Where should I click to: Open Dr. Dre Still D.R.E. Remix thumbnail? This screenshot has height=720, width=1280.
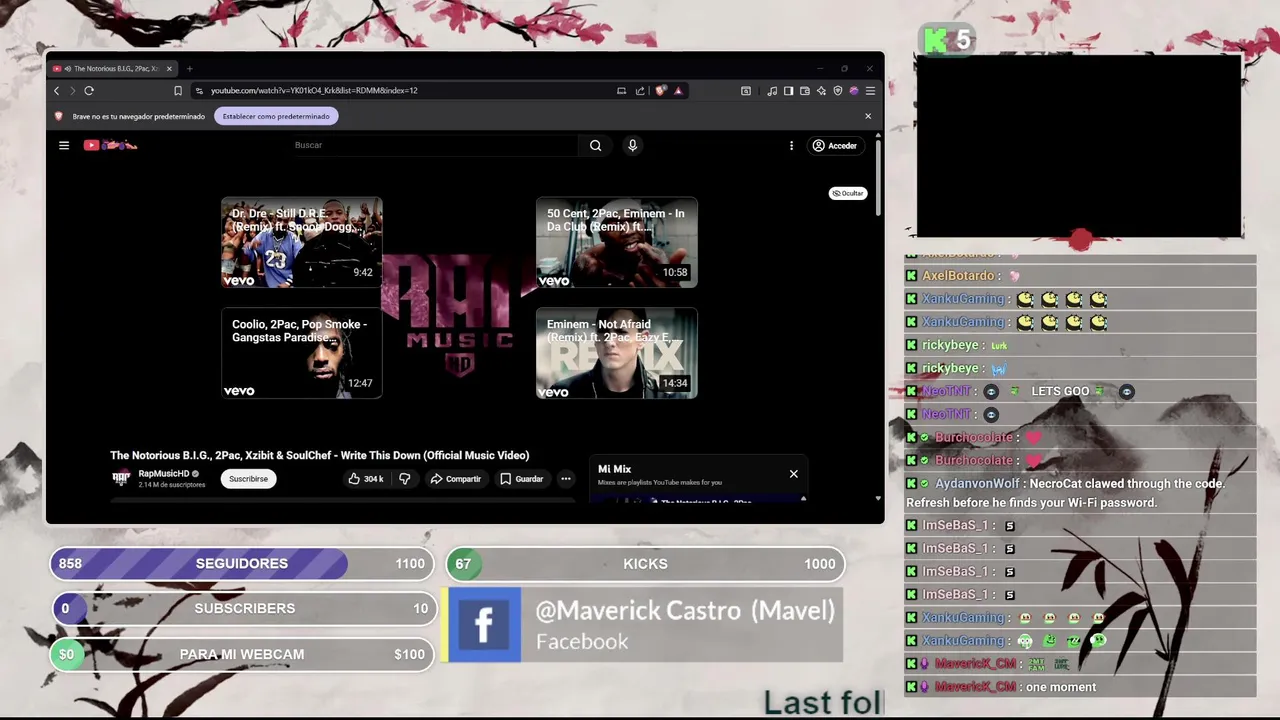click(x=302, y=243)
